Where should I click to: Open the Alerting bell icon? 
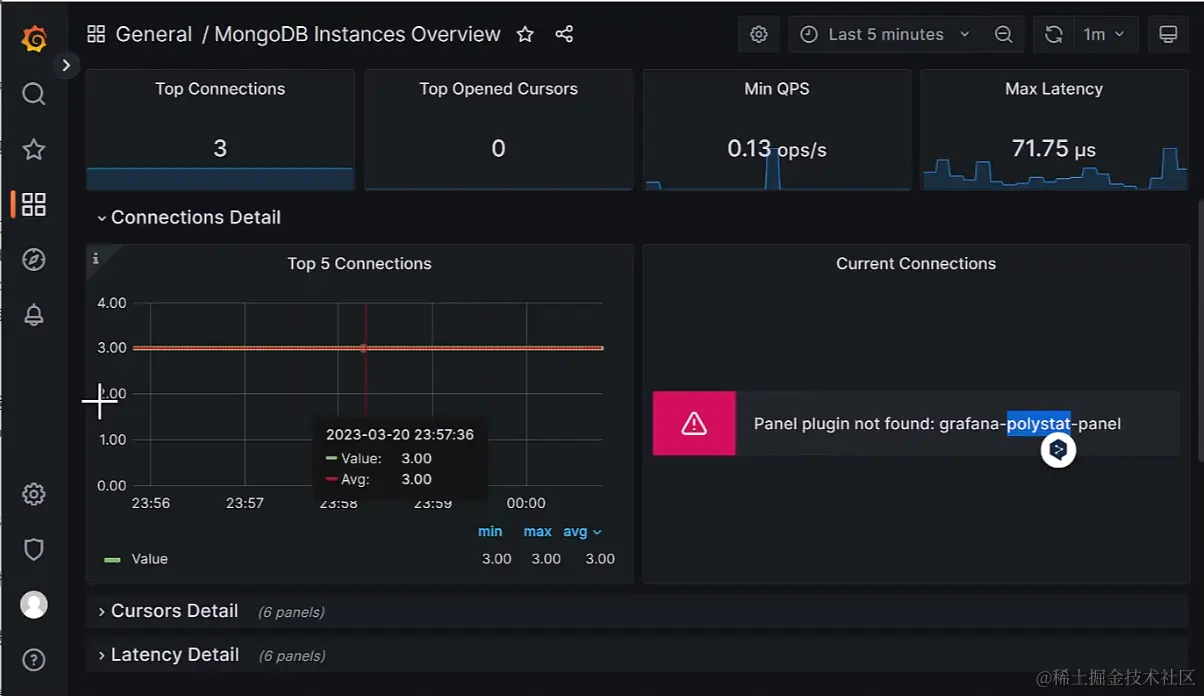pos(33,315)
